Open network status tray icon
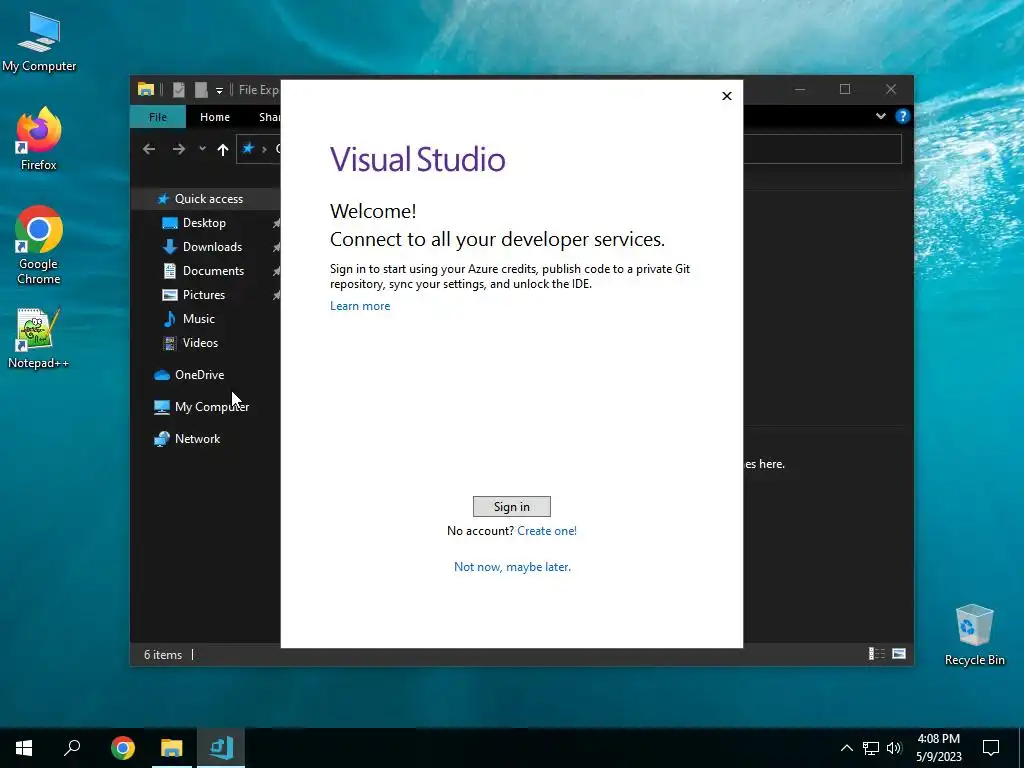 pyautogui.click(x=871, y=748)
